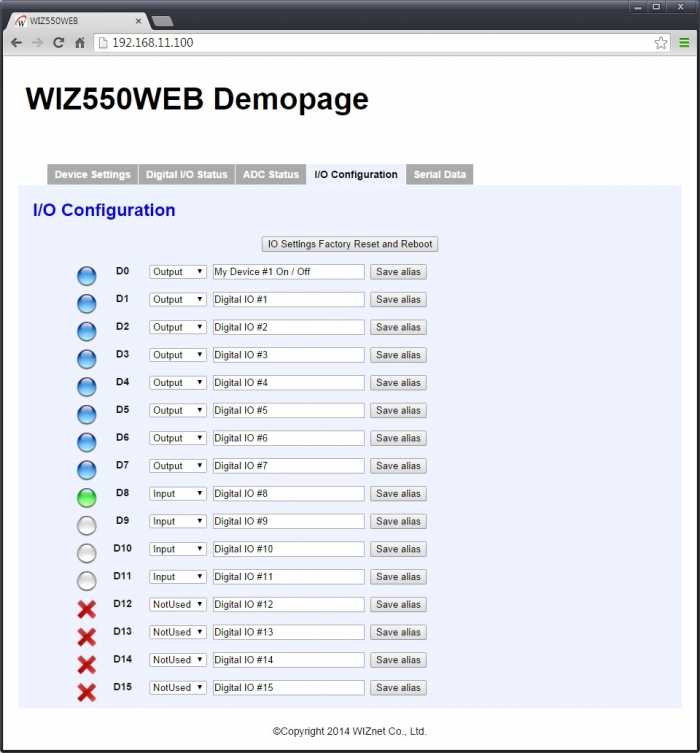The image size is (700, 753).
Task: Edit the 'Digital IO #4' alias field
Action: 289,383
